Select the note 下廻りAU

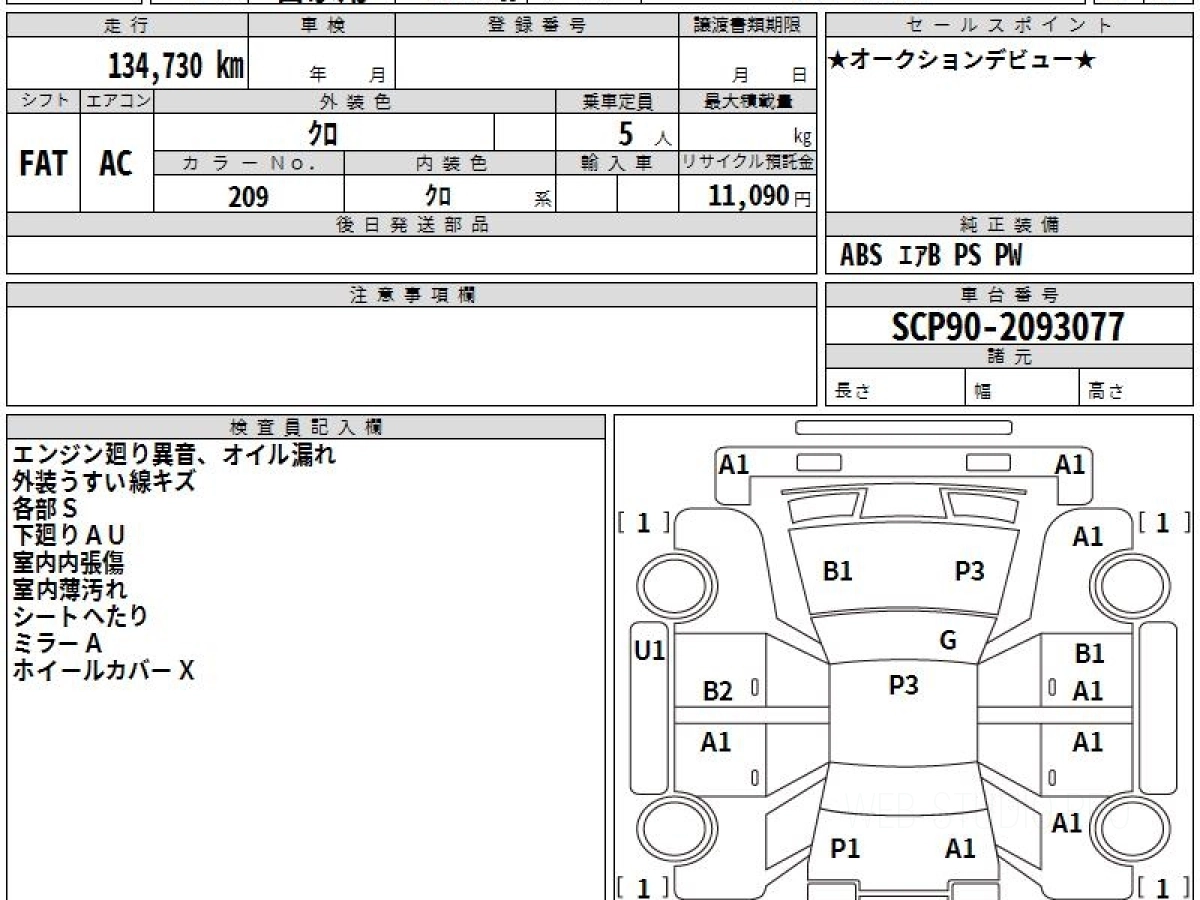[69, 536]
